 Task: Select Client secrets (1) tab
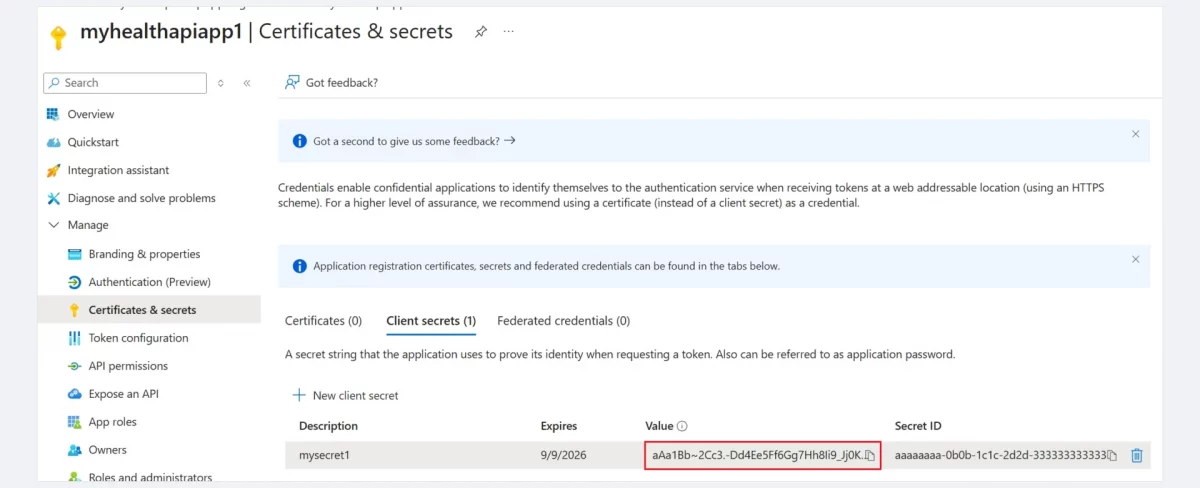click(431, 321)
